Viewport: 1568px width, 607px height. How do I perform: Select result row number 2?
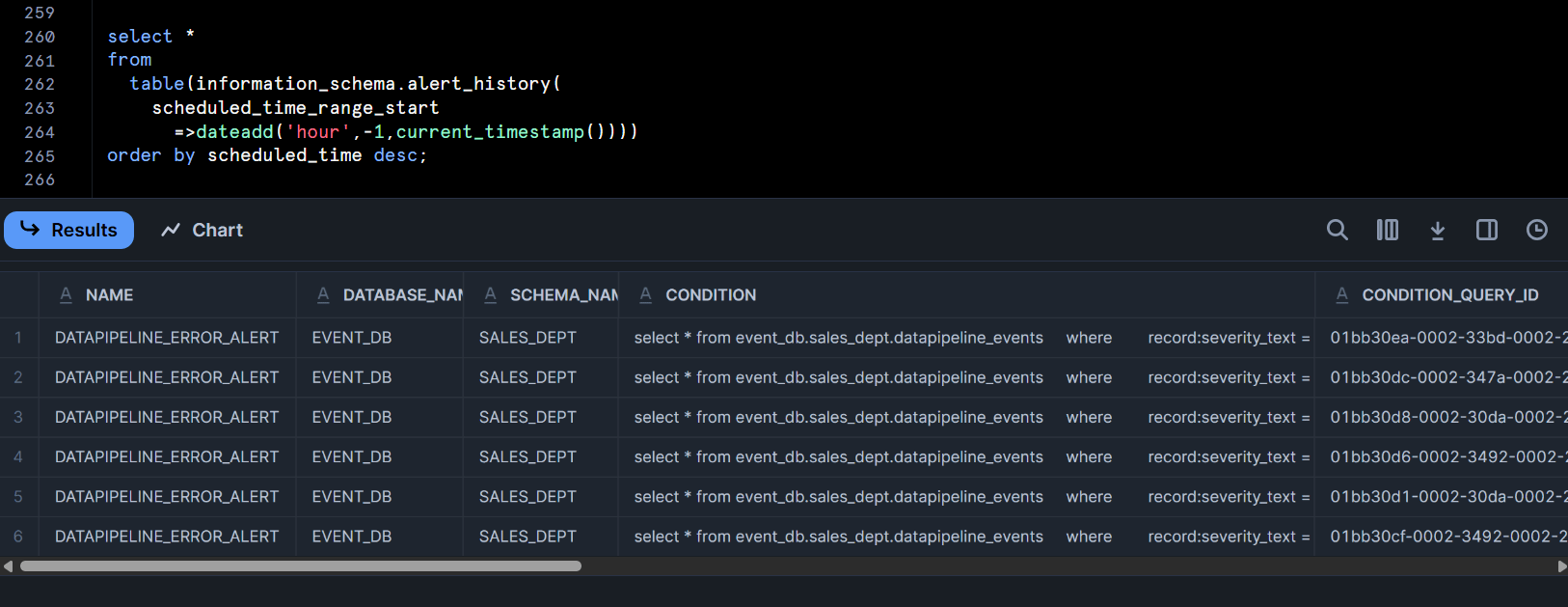click(x=18, y=377)
